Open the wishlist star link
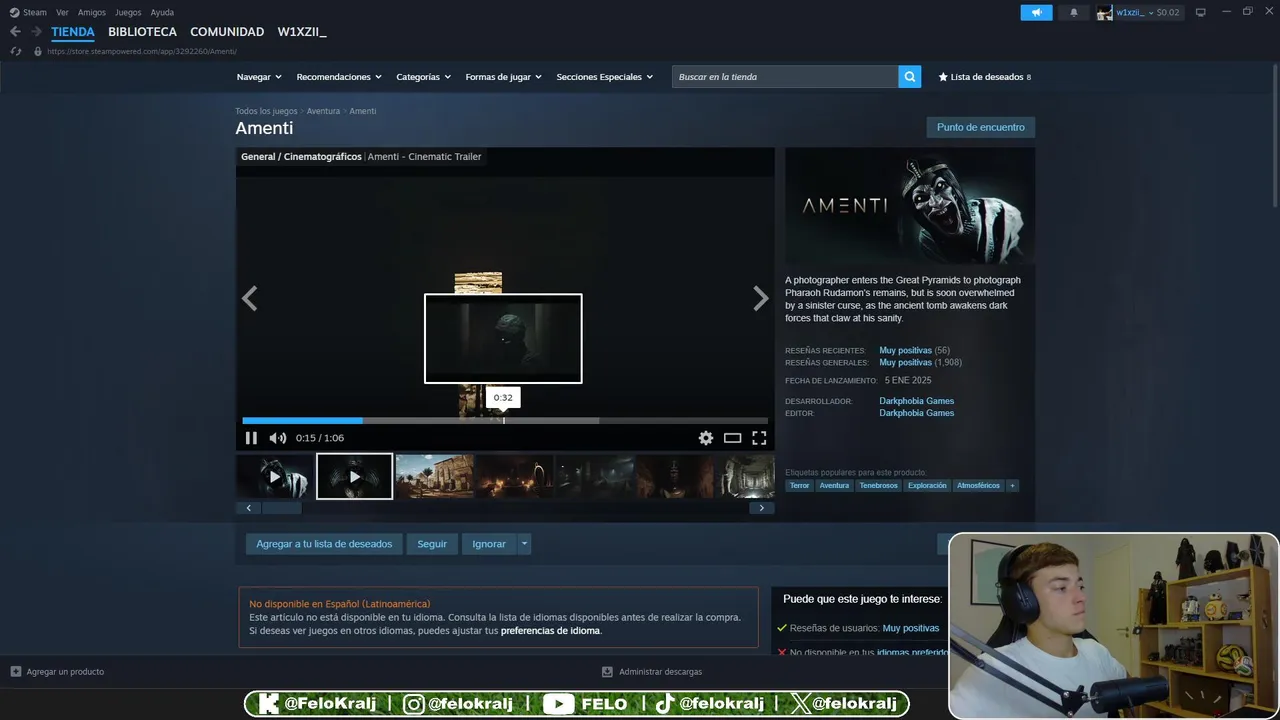Image resolution: width=1280 pixels, height=720 pixels. point(984,77)
